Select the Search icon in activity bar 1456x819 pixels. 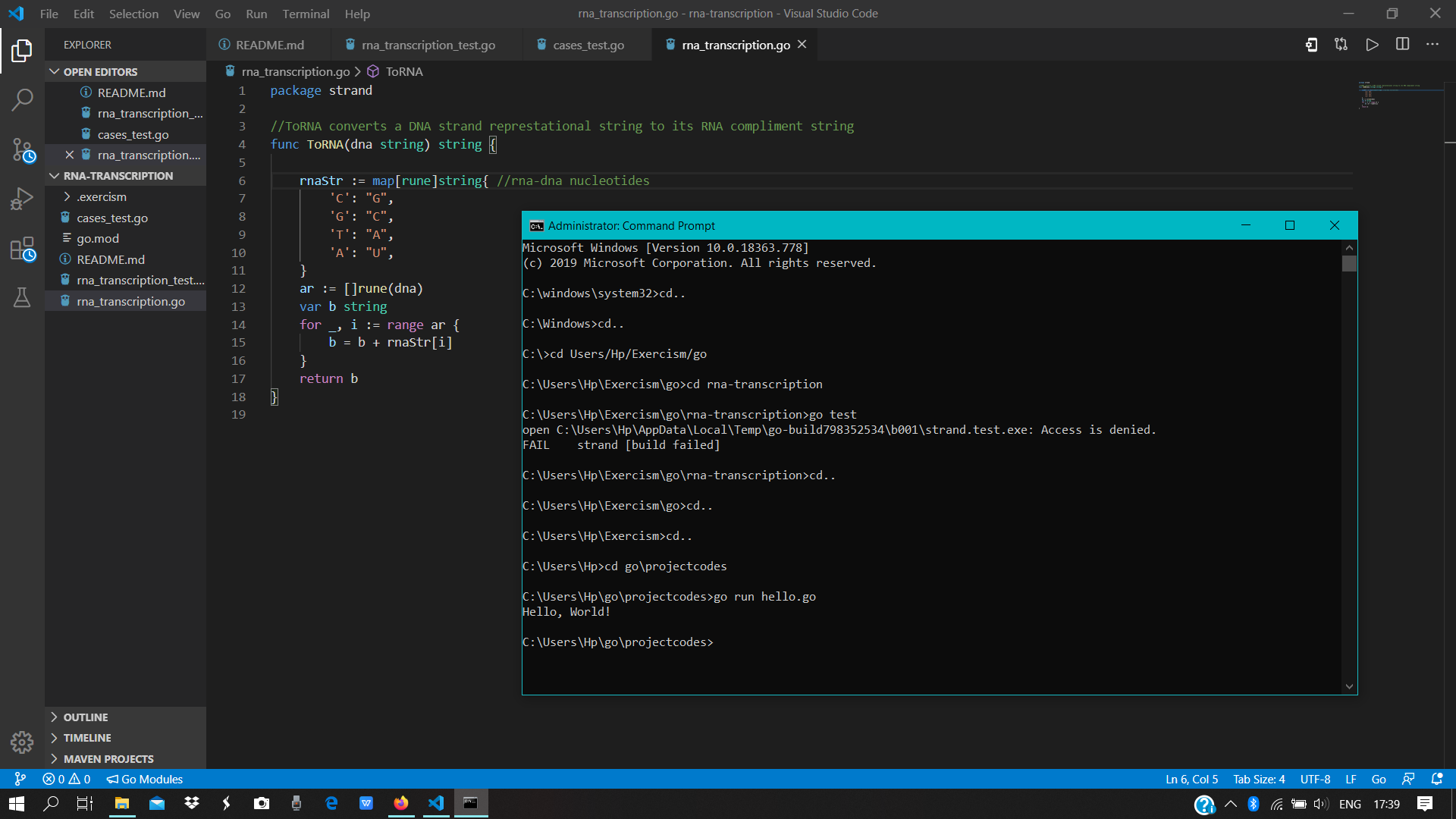tap(21, 99)
